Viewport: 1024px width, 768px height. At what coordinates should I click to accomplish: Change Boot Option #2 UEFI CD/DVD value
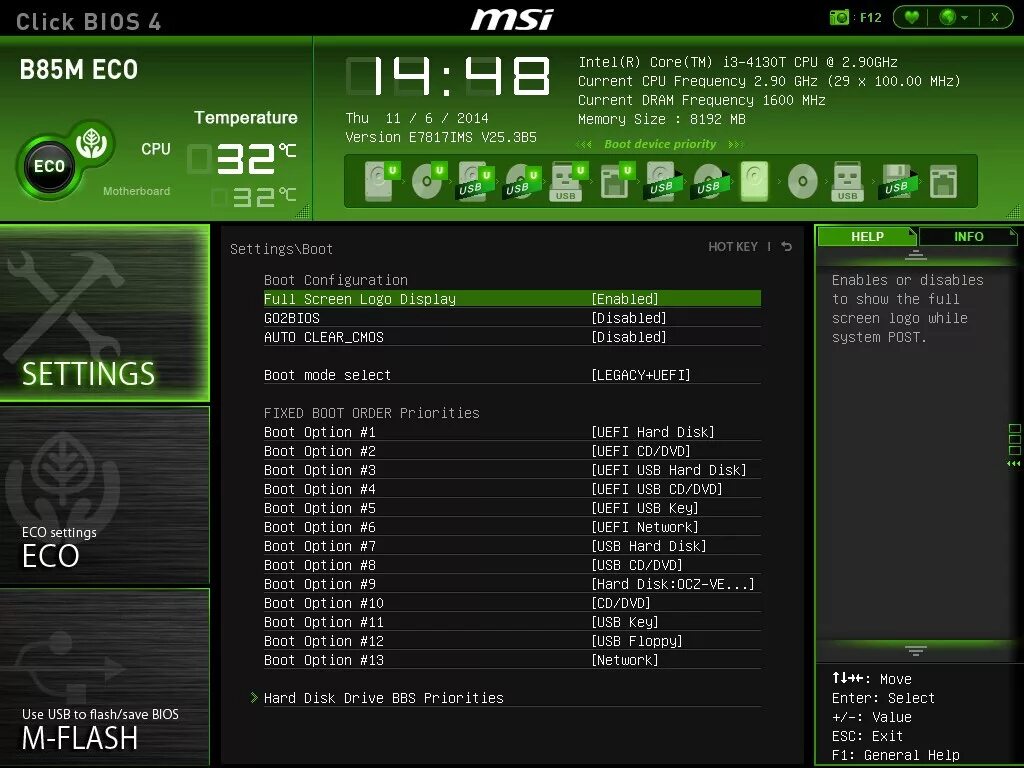[641, 451]
